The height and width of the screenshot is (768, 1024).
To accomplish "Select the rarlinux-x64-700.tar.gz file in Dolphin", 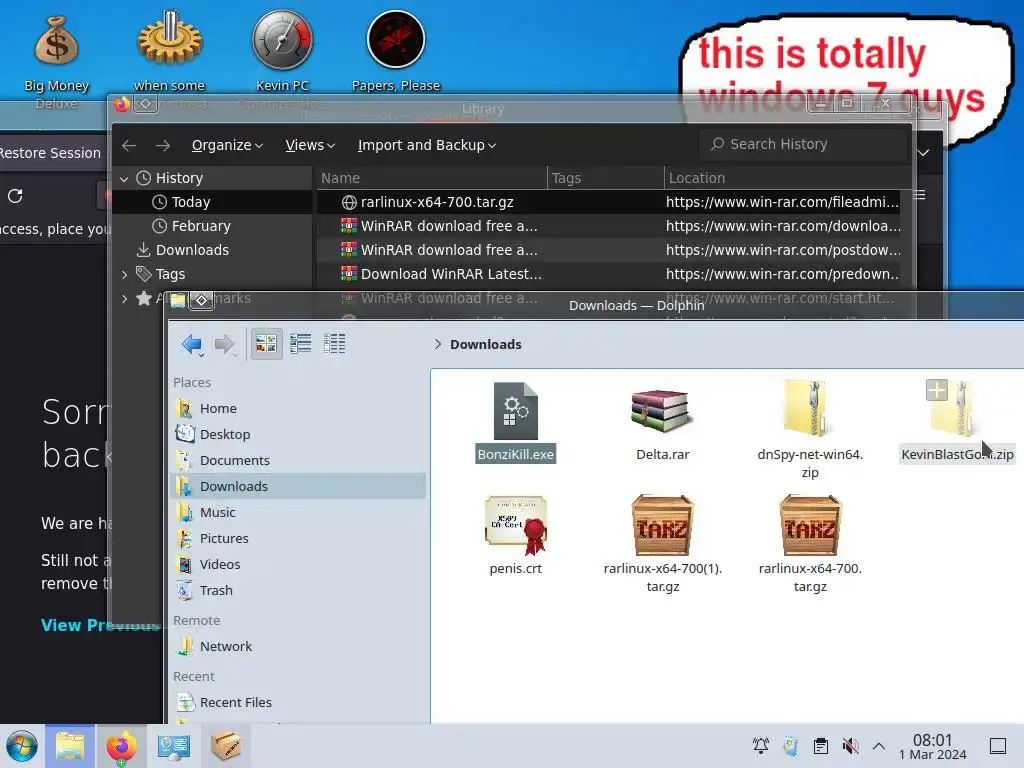I will 810,543.
